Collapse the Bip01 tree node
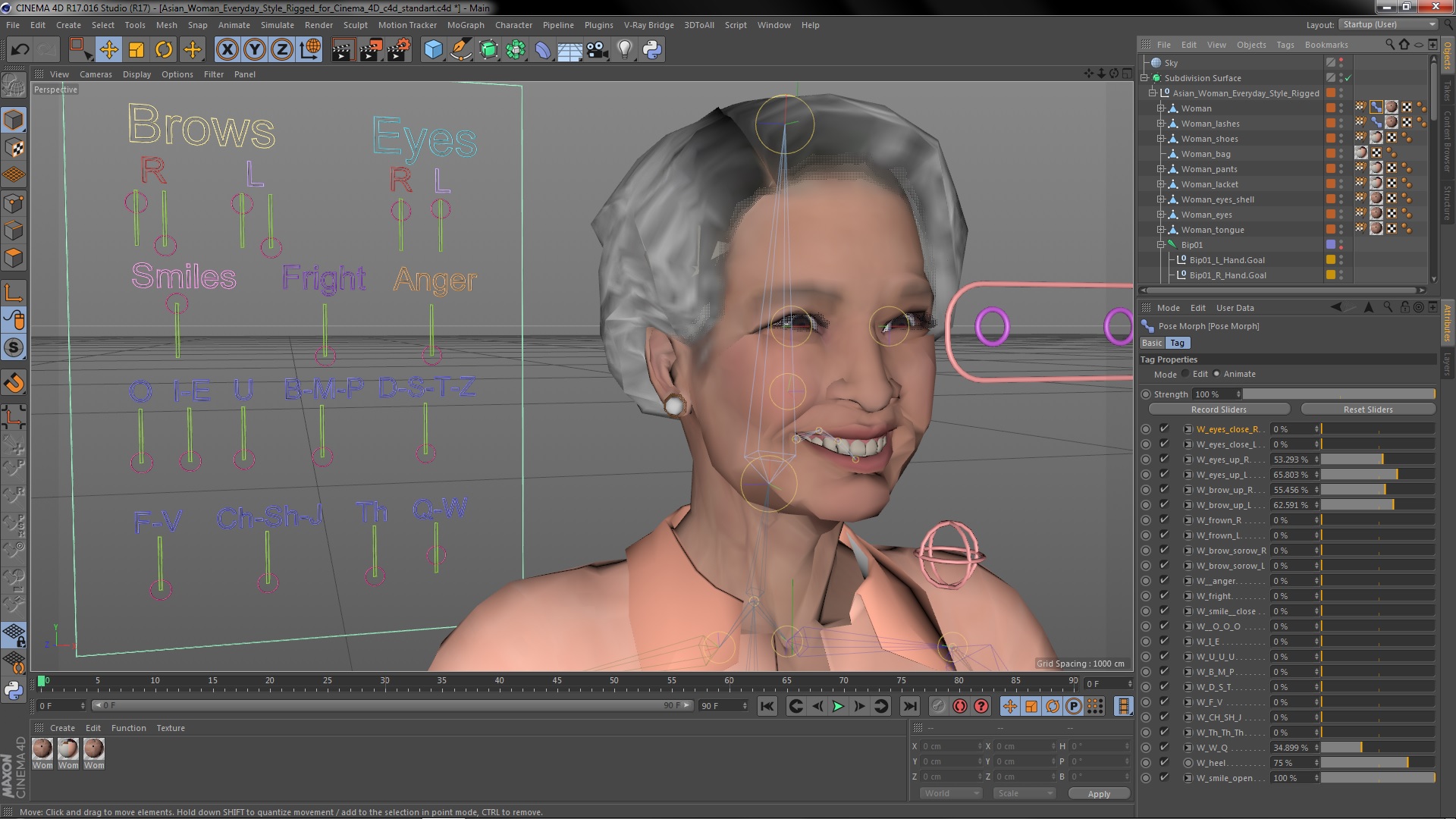This screenshot has height=819, width=1456. (x=1161, y=245)
